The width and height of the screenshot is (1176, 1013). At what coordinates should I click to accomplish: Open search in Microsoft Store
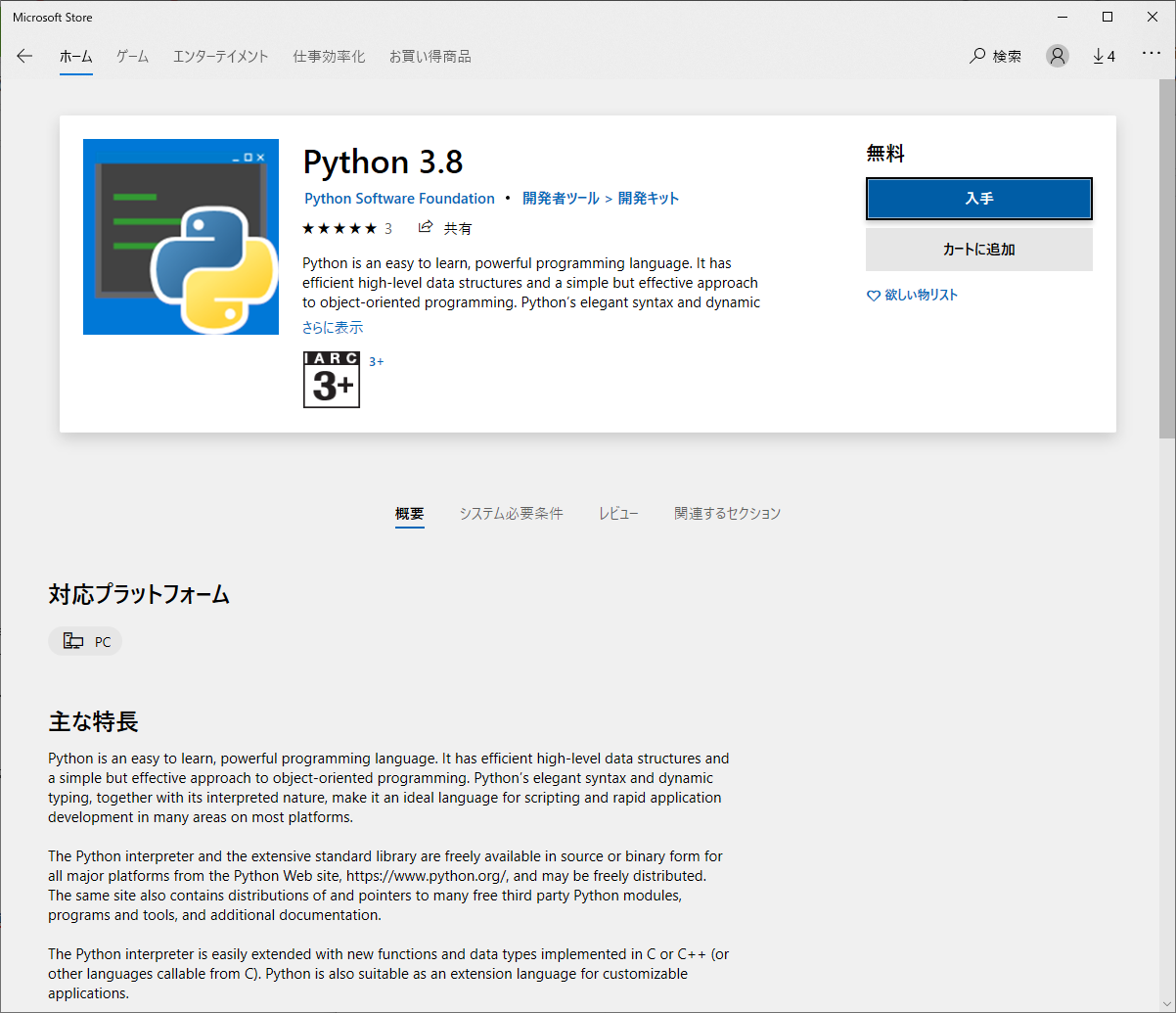point(995,56)
